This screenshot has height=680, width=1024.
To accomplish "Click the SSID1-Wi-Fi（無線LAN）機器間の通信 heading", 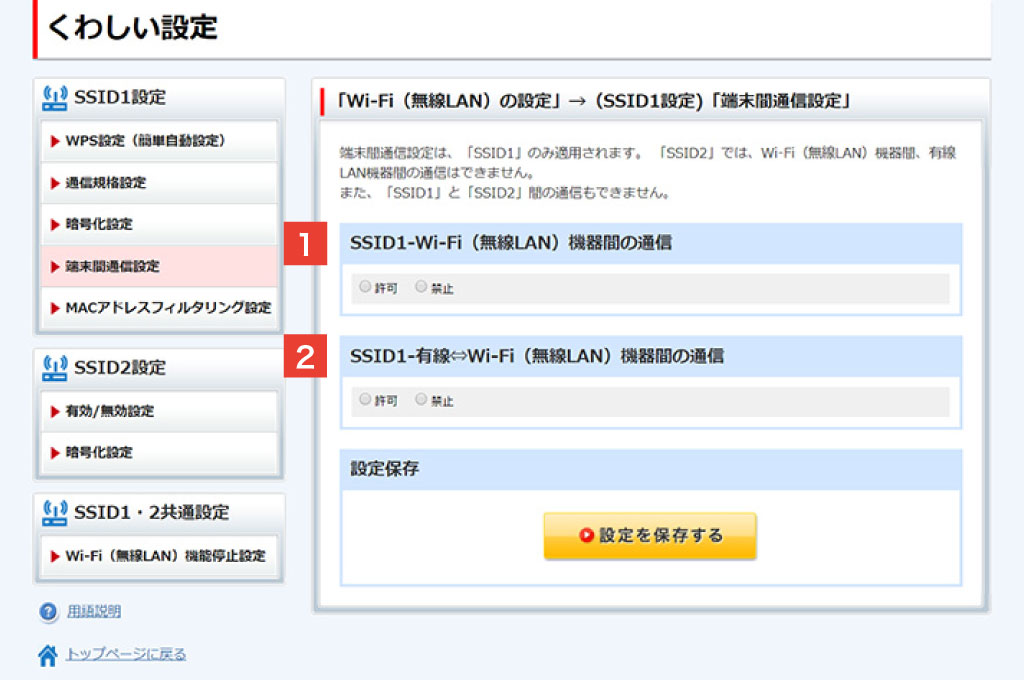I will [511, 243].
